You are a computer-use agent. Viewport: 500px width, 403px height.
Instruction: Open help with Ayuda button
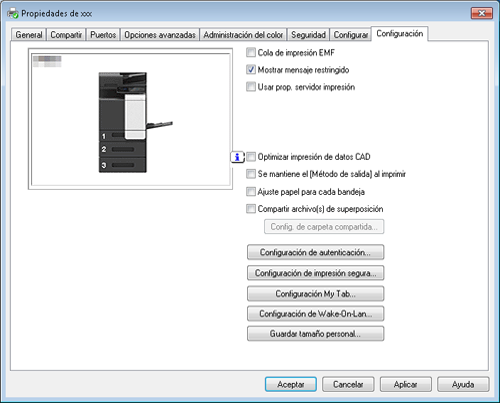click(x=463, y=384)
